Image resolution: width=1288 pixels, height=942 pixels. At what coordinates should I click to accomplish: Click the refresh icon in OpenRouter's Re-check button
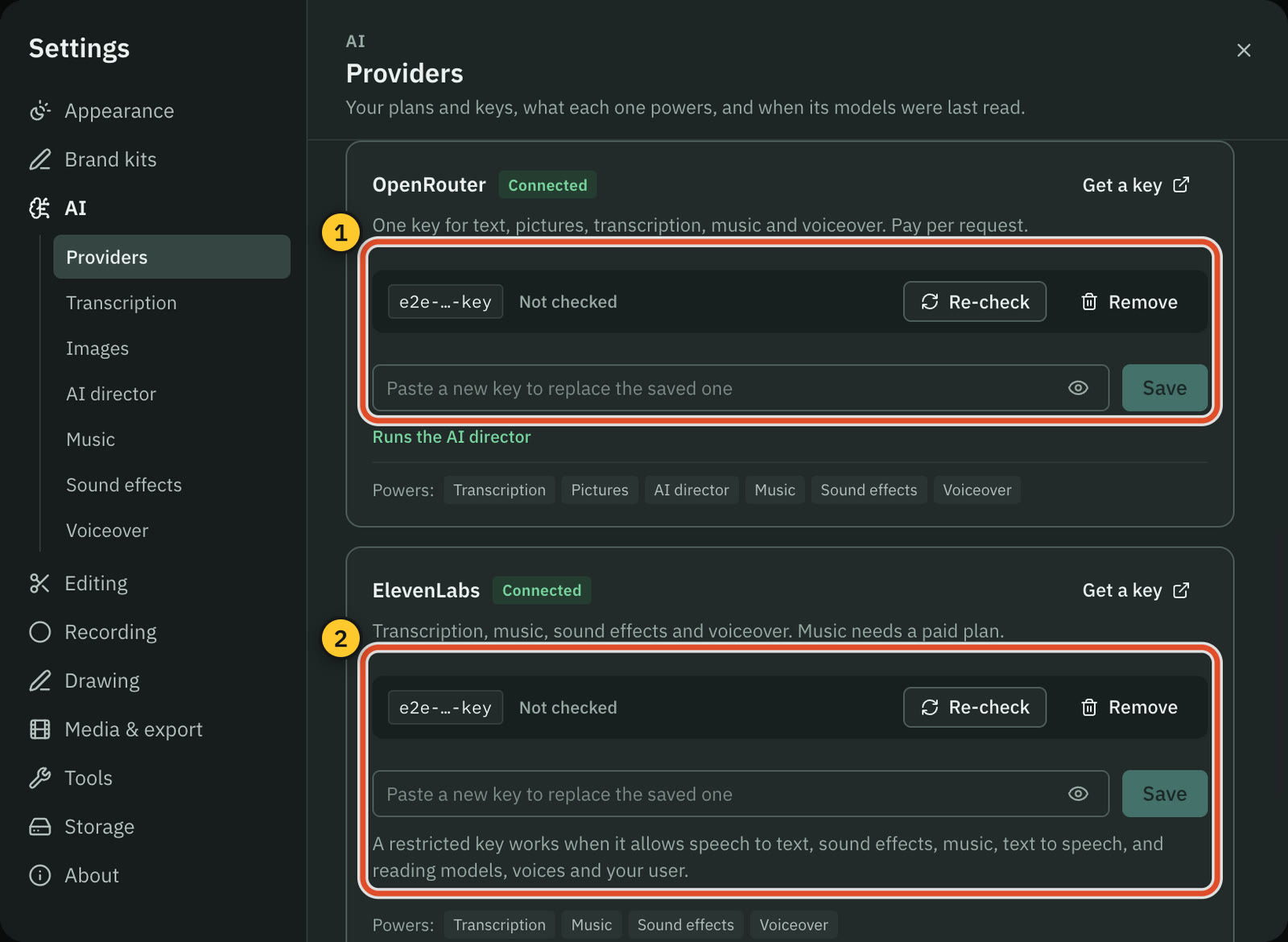click(930, 302)
